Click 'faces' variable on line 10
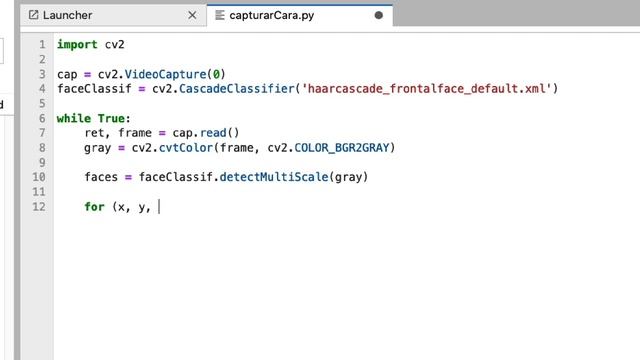This screenshot has height=360, width=640. [101, 177]
